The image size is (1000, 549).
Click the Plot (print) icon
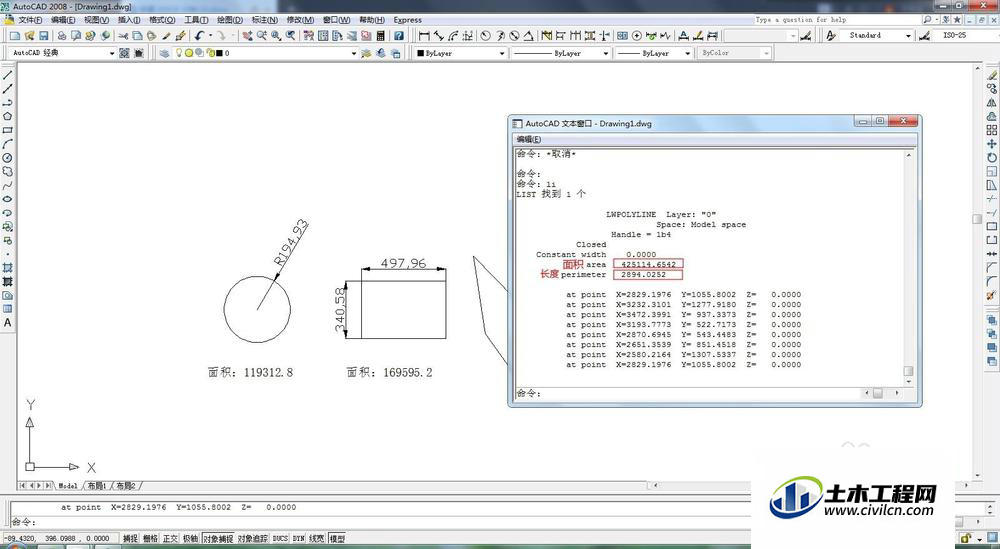tap(61, 36)
